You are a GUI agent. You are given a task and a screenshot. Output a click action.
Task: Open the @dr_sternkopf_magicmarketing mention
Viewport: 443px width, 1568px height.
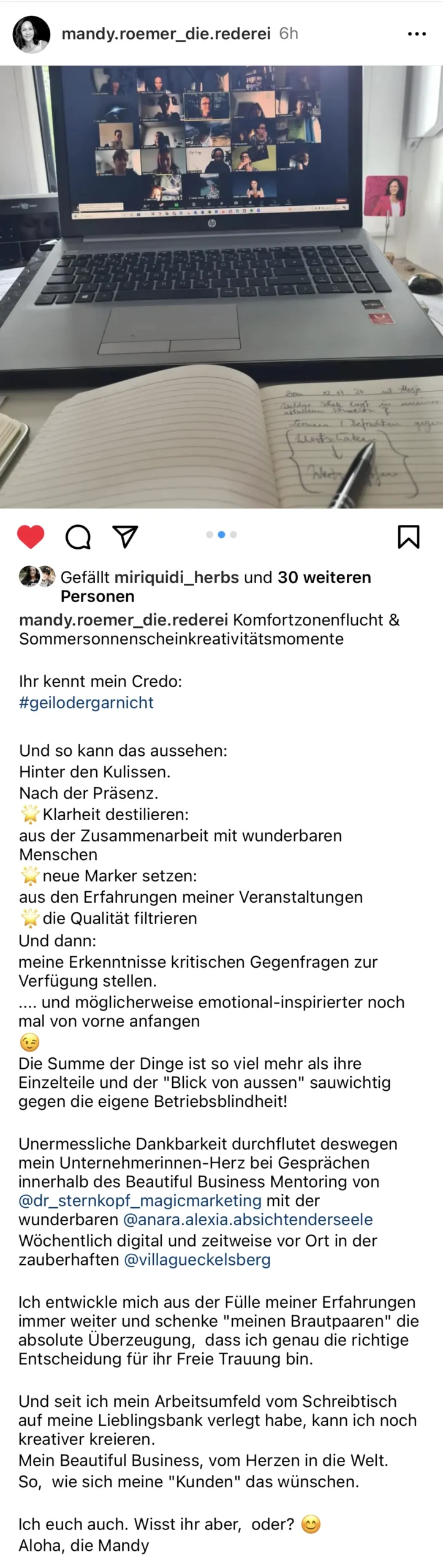(140, 1200)
